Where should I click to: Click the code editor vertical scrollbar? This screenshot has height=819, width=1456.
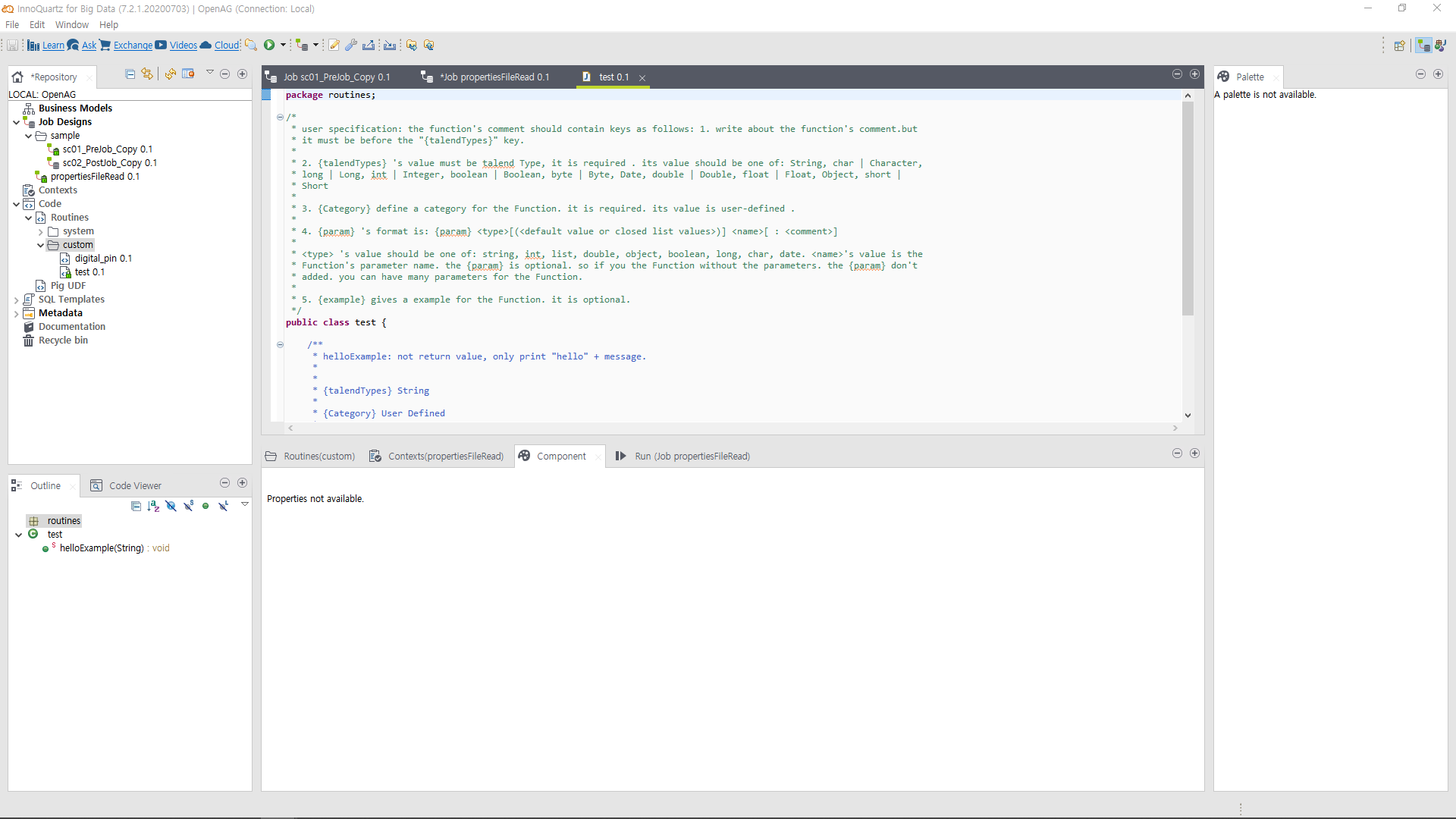1188,209
